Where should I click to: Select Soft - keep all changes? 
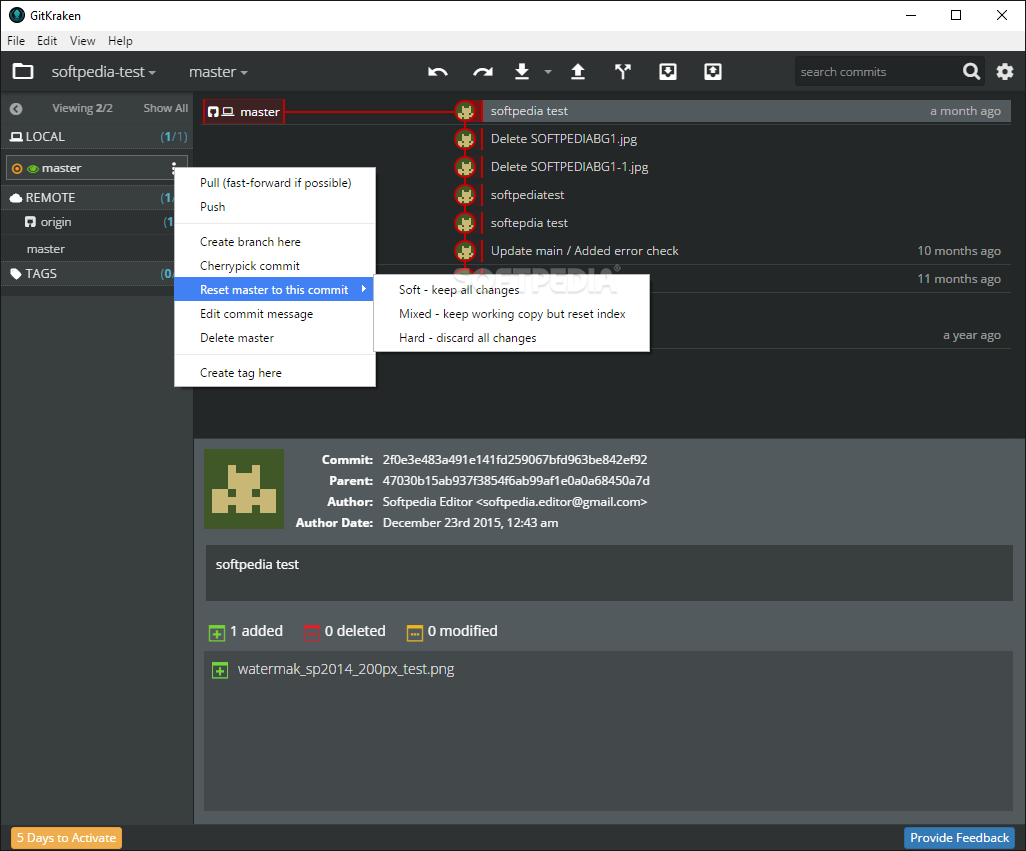tap(512, 290)
